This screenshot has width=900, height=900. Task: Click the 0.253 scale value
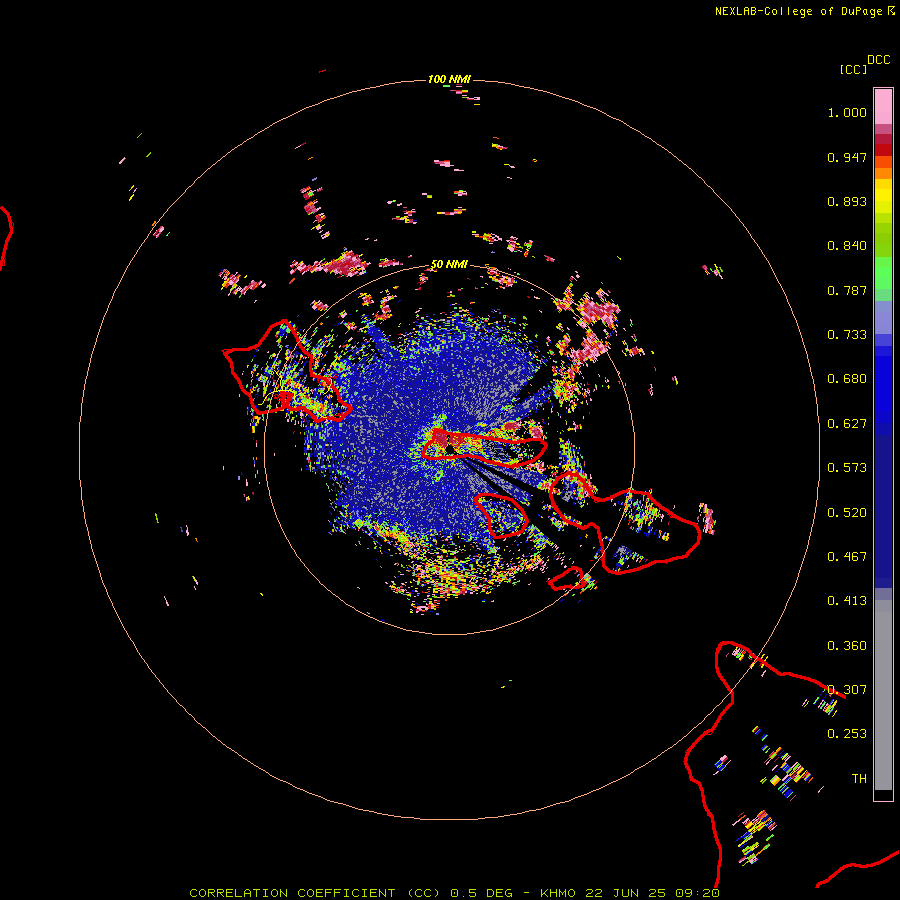point(847,734)
